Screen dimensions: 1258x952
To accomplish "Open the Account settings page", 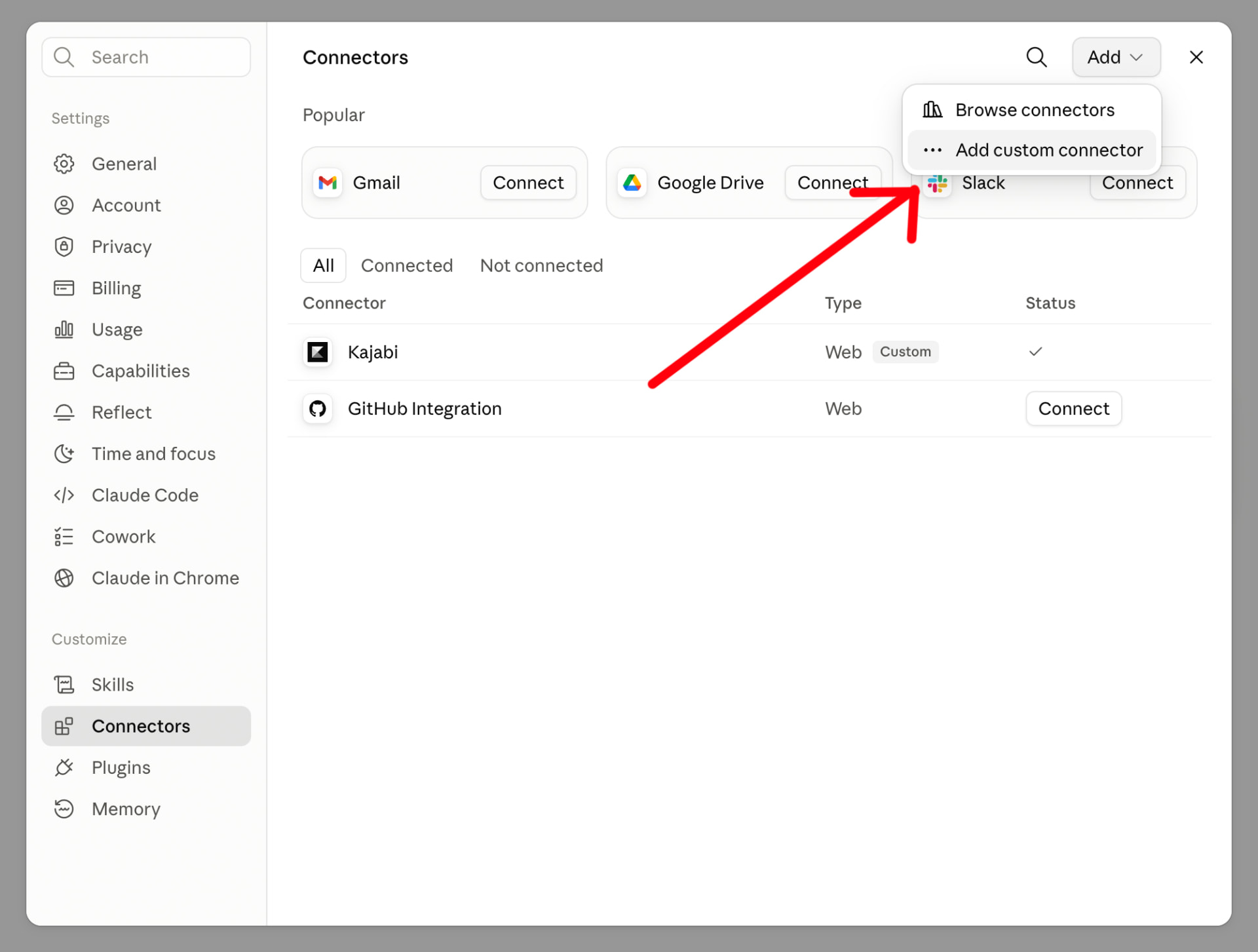I will (146, 205).
